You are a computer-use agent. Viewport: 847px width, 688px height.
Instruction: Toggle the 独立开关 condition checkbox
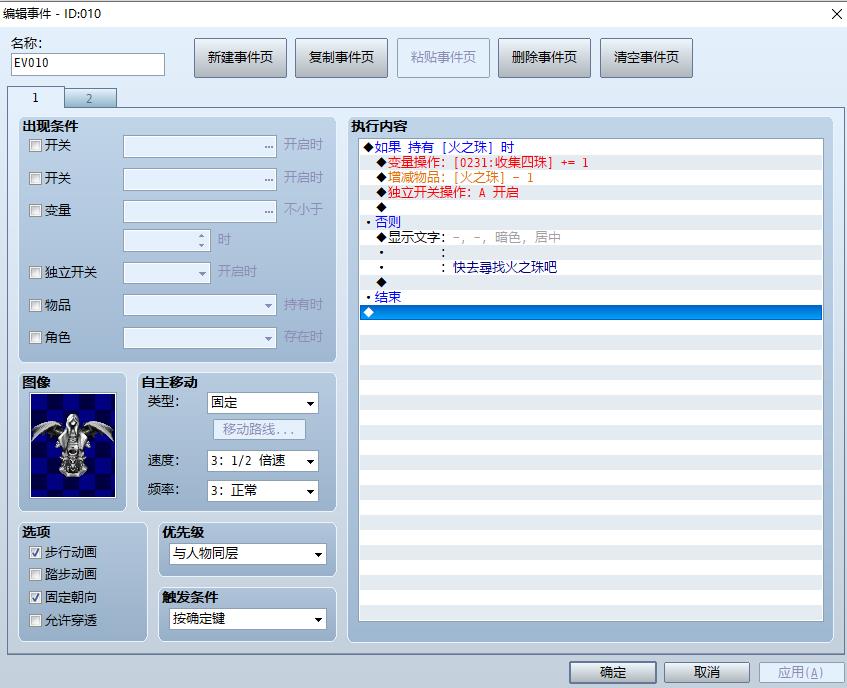[x=35, y=272]
